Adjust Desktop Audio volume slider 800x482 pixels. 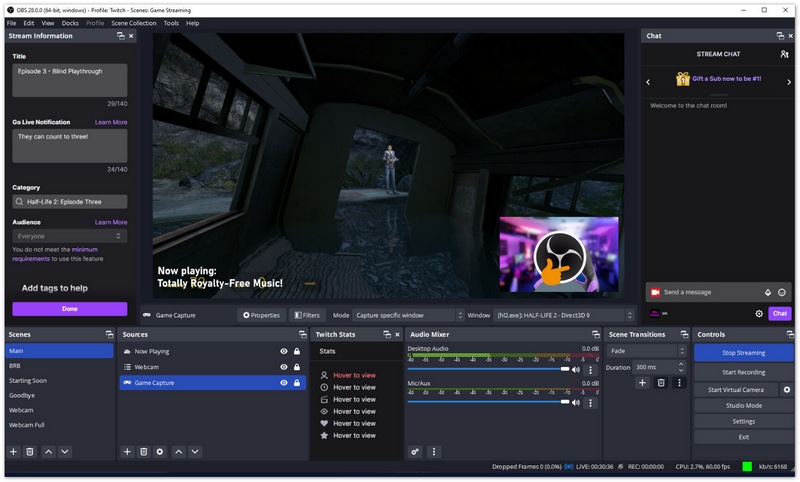(488, 369)
